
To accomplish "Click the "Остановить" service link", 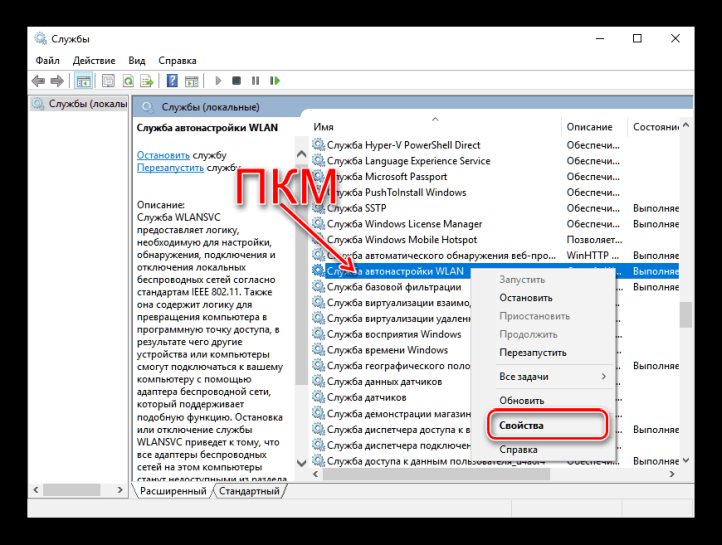I will [163, 155].
